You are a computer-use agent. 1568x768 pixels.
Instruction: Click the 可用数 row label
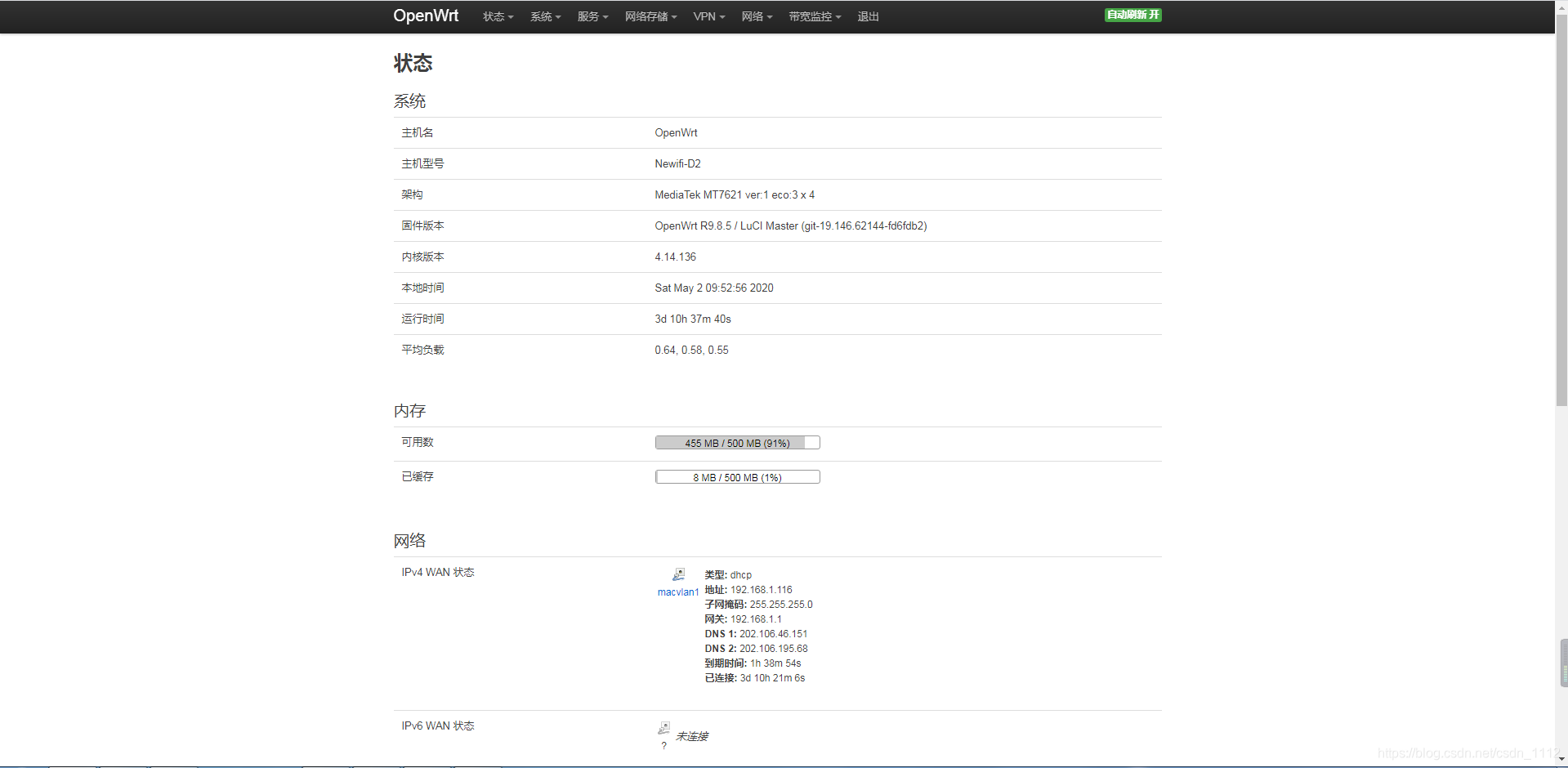click(417, 442)
